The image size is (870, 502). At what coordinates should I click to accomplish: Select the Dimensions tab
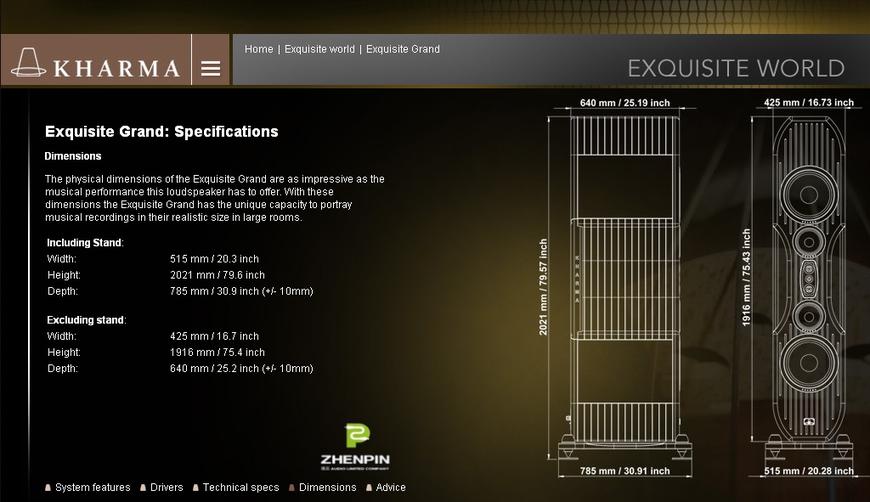tap(322, 487)
